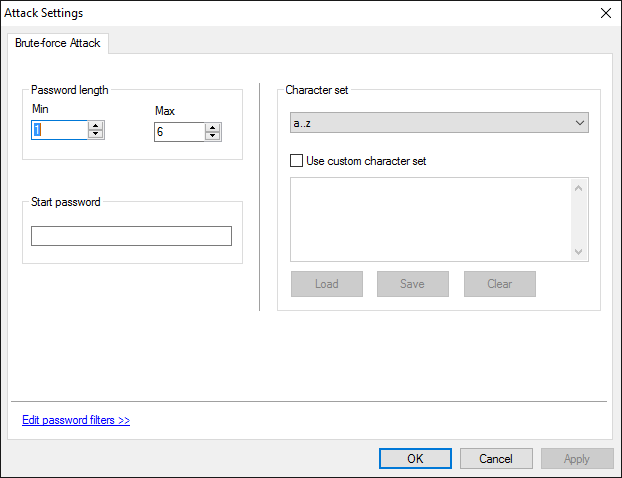Increase the Max password length spinner

tap(213, 128)
